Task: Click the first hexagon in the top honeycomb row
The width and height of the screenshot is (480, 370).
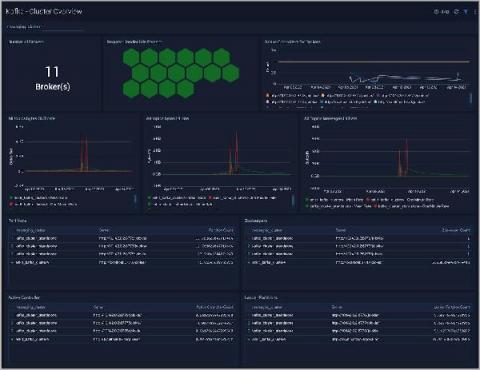Action: (x=131, y=57)
